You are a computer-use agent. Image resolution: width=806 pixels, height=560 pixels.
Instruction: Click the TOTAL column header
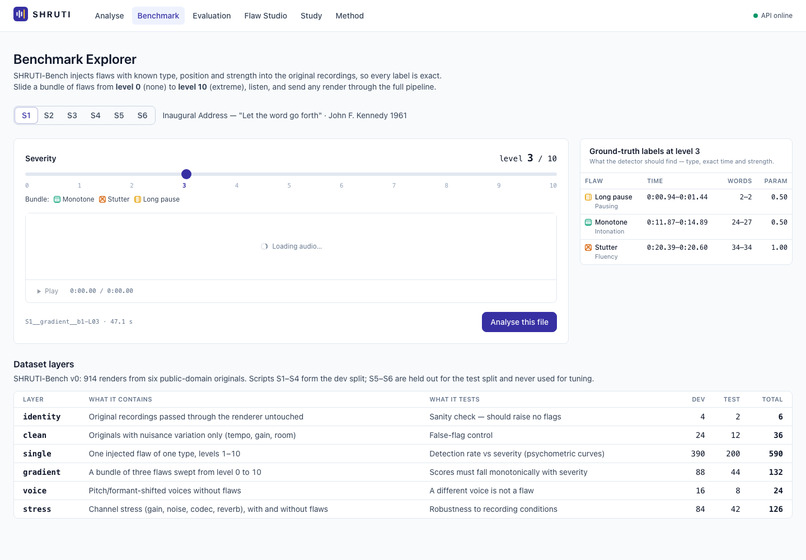pos(772,399)
